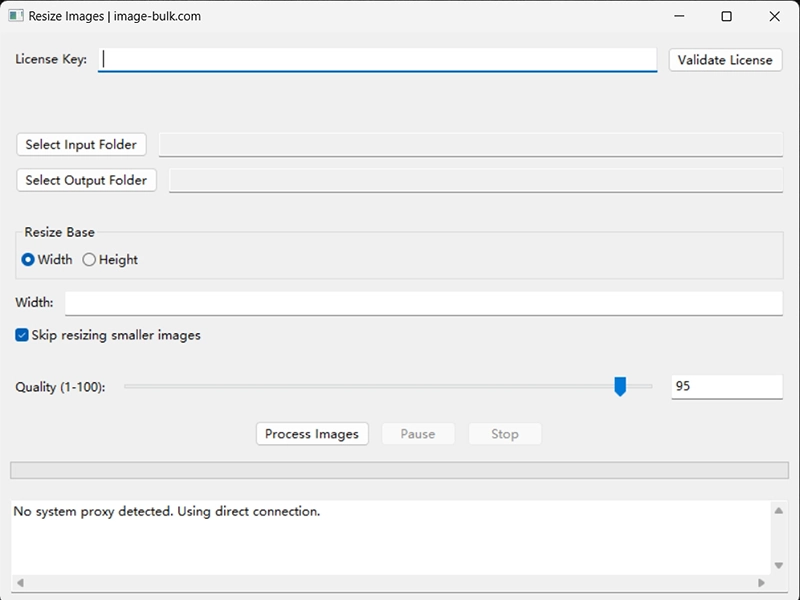The image size is (800, 600).
Task: Click the log scroll left arrow
Action: click(20, 583)
